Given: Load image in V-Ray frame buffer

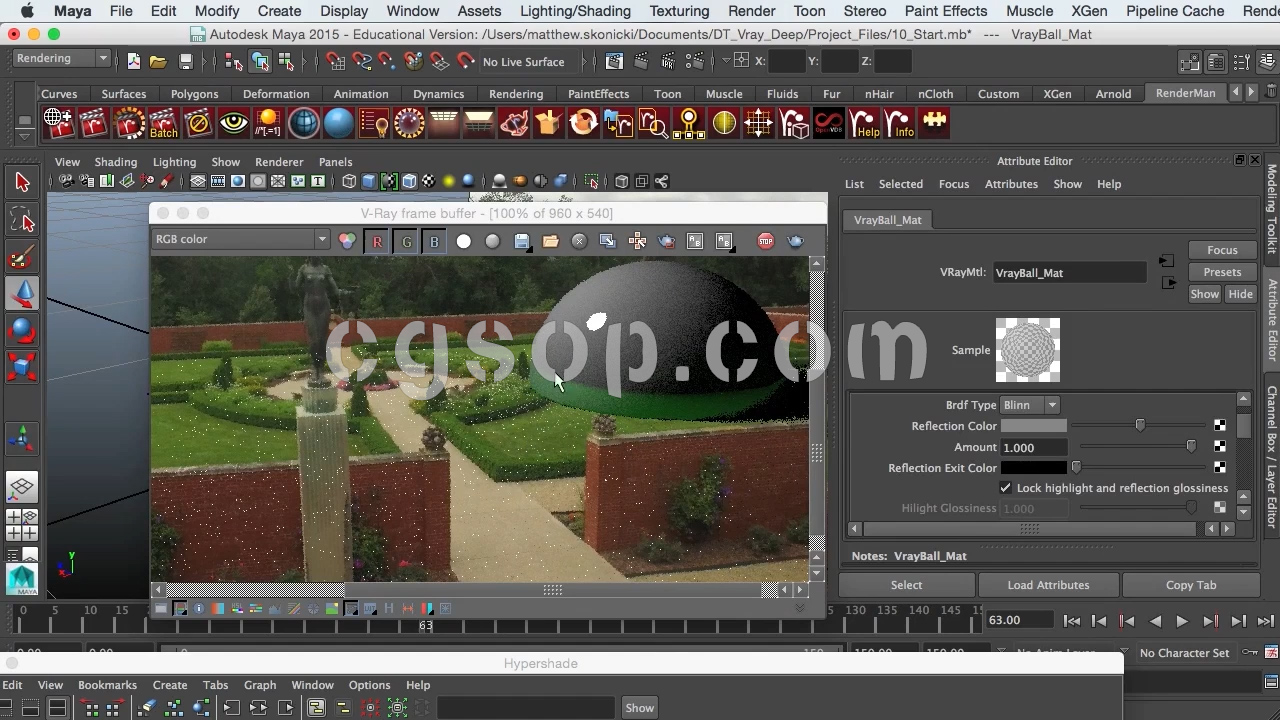Looking at the screenshot, I should pos(550,241).
